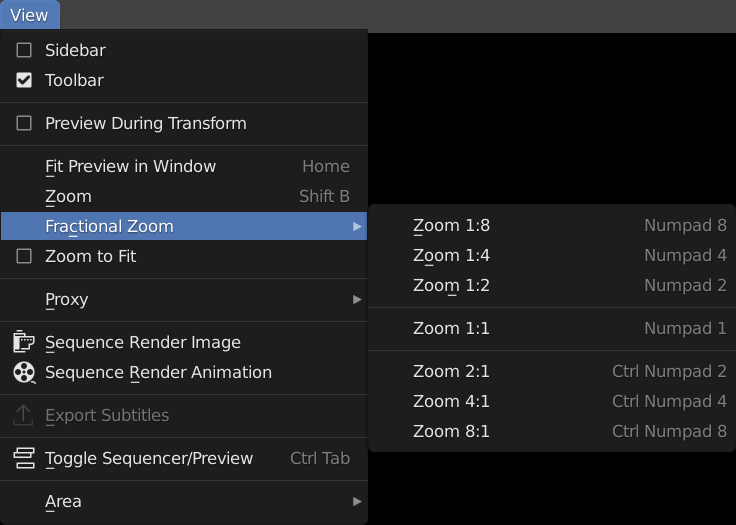Image resolution: width=736 pixels, height=525 pixels.
Task: Select Zoom 8:1
Action: click(x=552, y=432)
